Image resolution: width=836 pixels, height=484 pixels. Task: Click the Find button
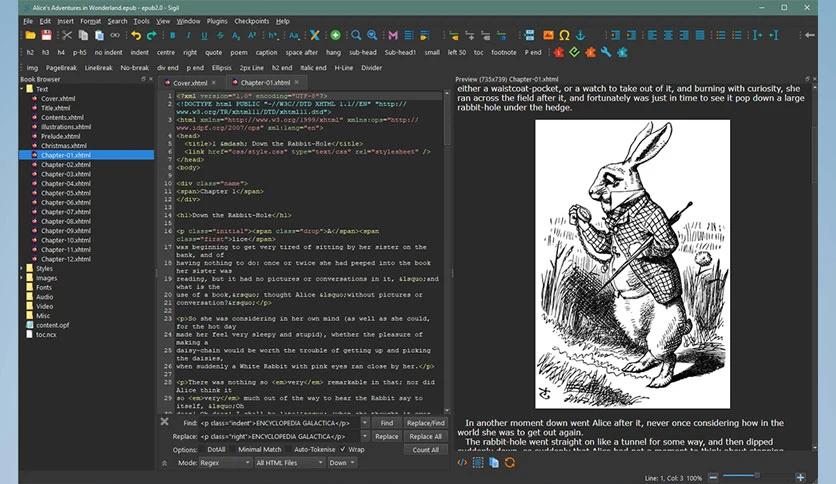pos(387,423)
